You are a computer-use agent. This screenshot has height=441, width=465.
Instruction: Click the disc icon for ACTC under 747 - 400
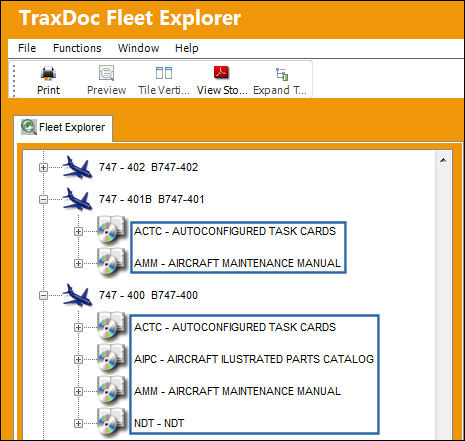click(111, 326)
